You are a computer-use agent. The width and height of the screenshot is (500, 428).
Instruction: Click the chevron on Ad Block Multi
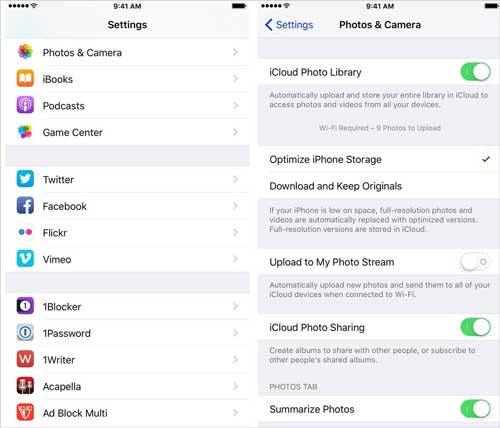[235, 413]
